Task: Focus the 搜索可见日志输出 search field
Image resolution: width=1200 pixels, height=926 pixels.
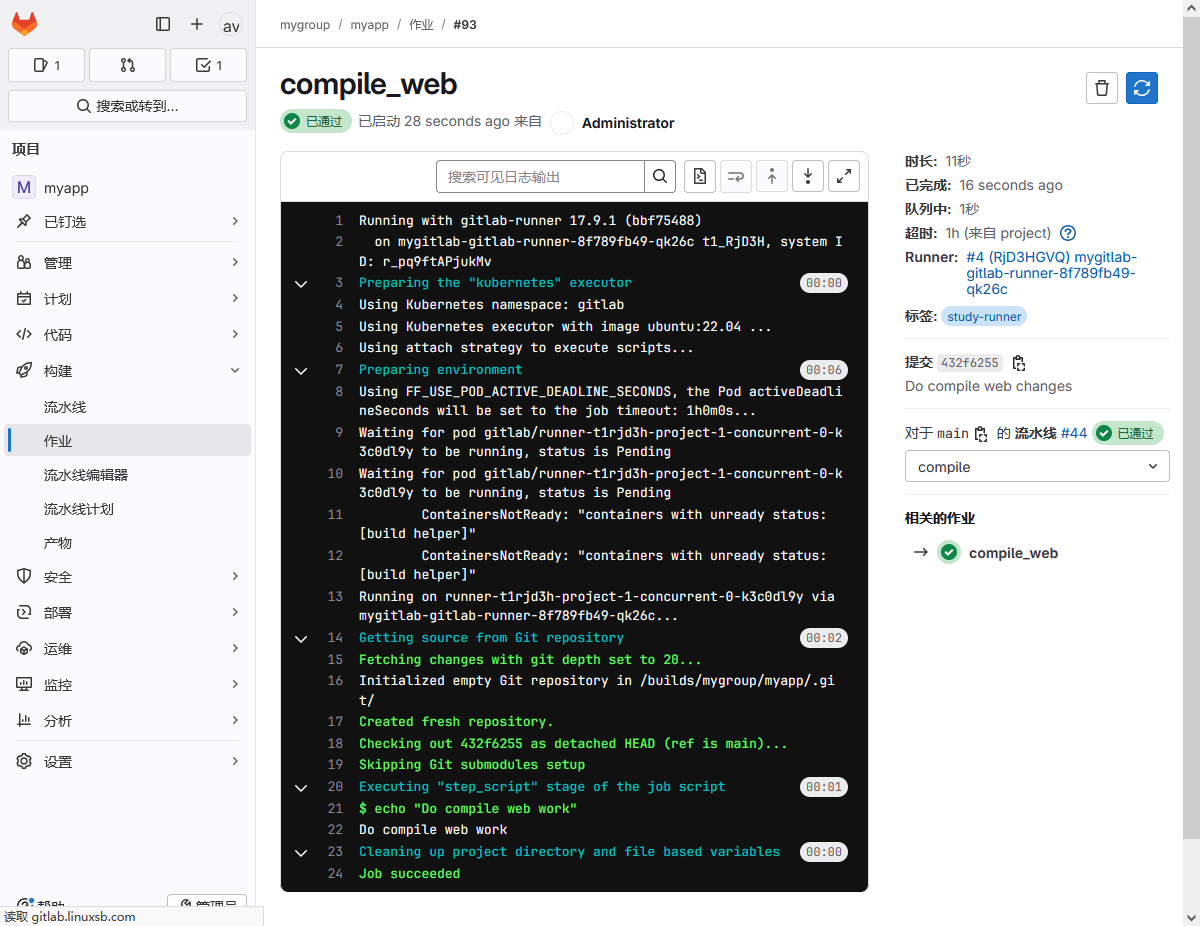Action: click(x=540, y=176)
